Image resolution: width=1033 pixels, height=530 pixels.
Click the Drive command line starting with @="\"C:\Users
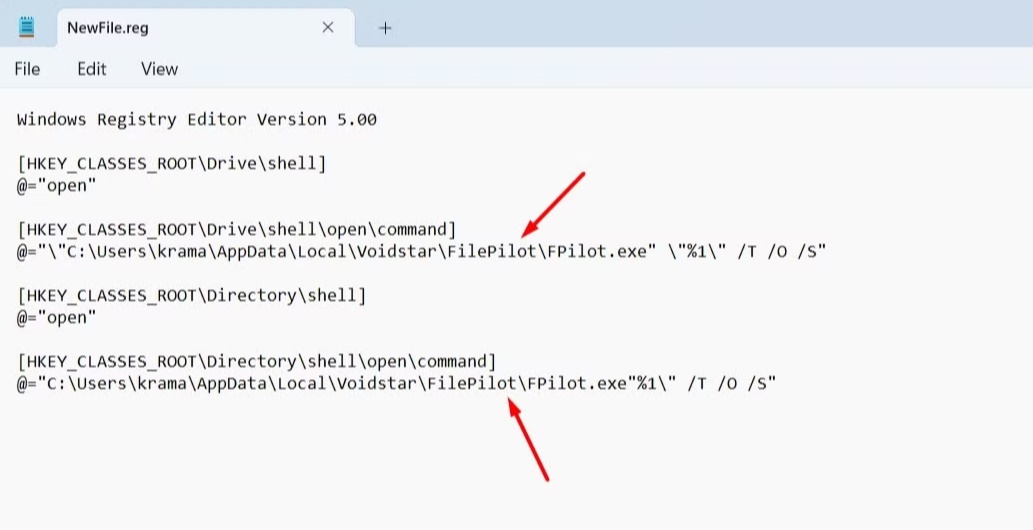[422, 252]
